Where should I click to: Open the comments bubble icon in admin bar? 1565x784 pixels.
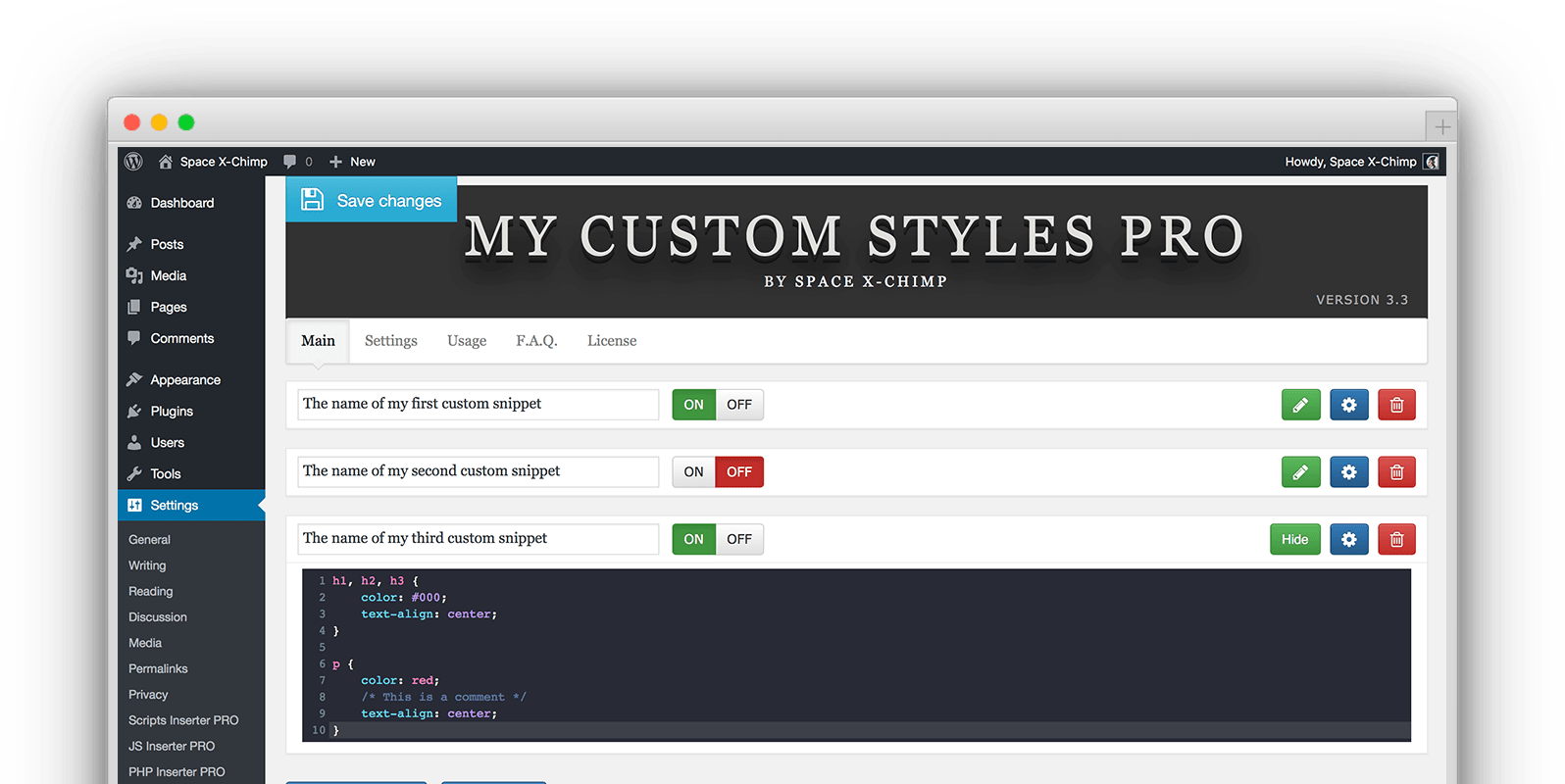290,162
